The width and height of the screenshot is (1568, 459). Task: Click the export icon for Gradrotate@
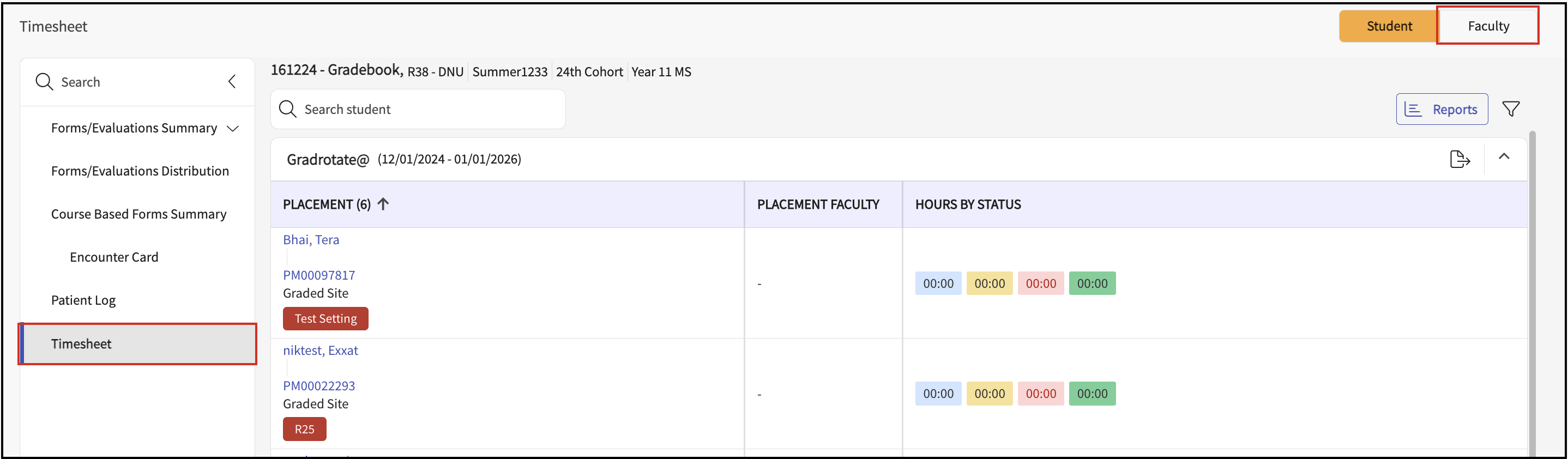coord(1459,160)
